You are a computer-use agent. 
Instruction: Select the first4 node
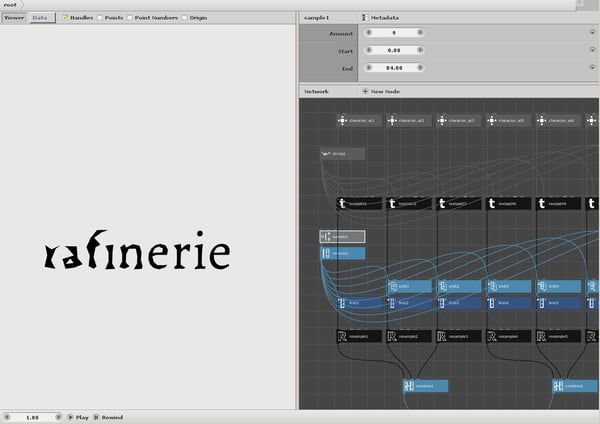(508, 303)
